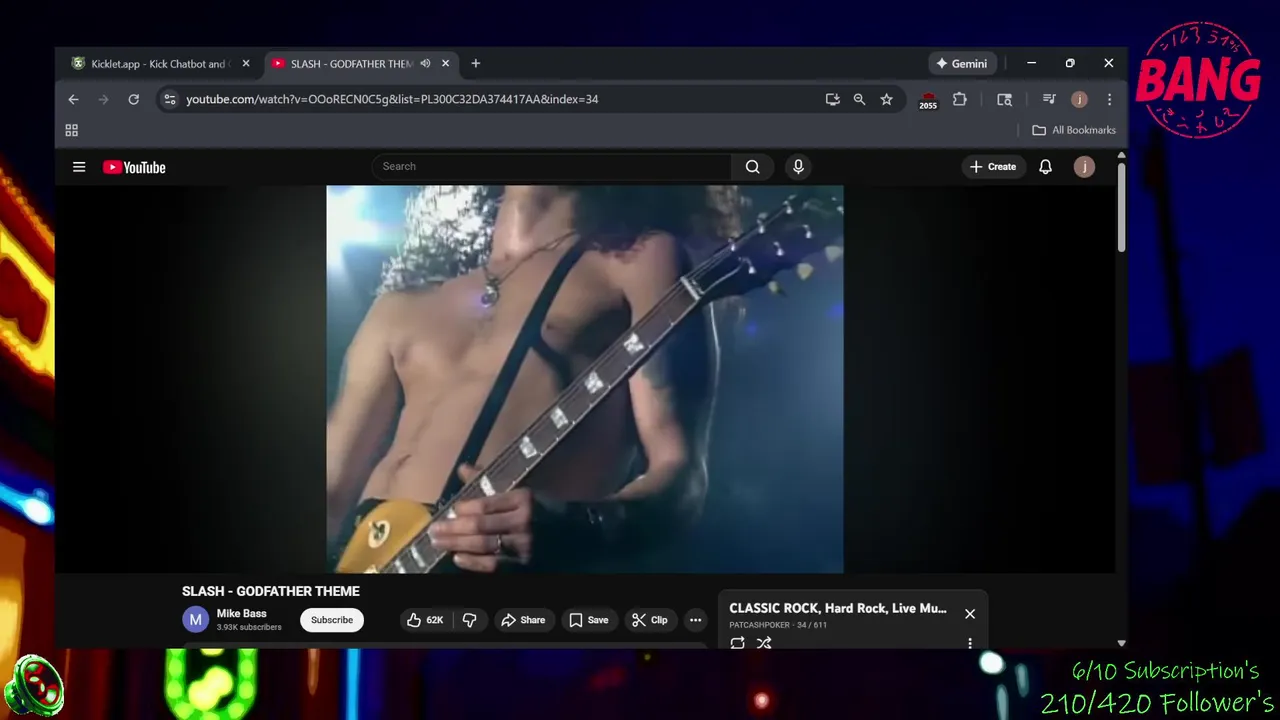Like the video with 62K likes
The width and height of the screenshot is (1280, 720).
425,620
